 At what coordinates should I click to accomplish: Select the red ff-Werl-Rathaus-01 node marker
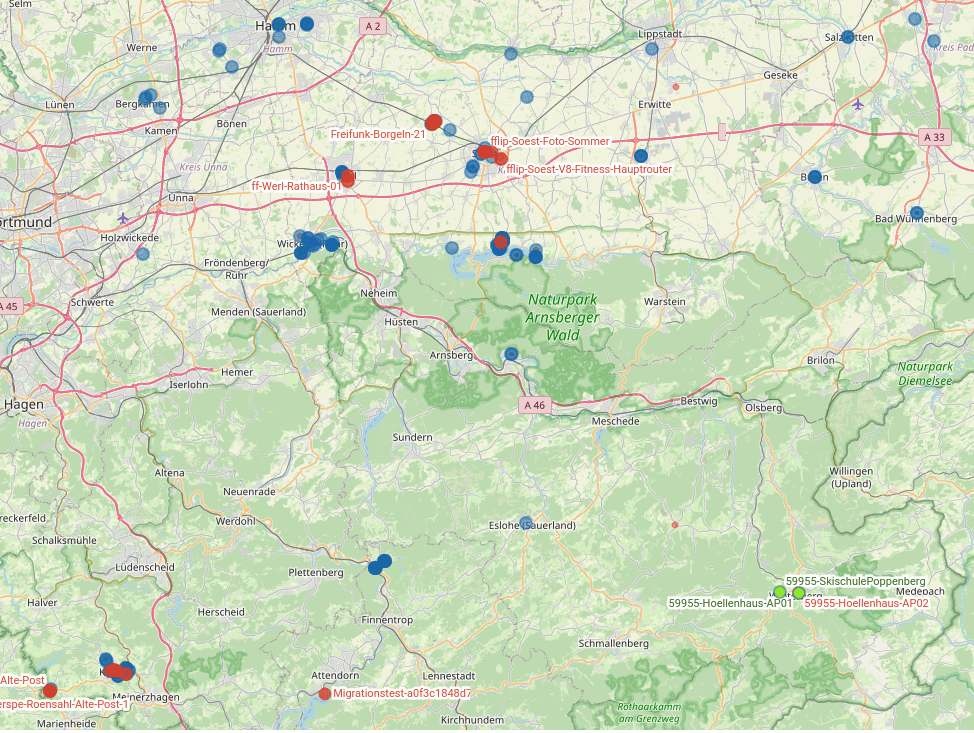[x=348, y=180]
